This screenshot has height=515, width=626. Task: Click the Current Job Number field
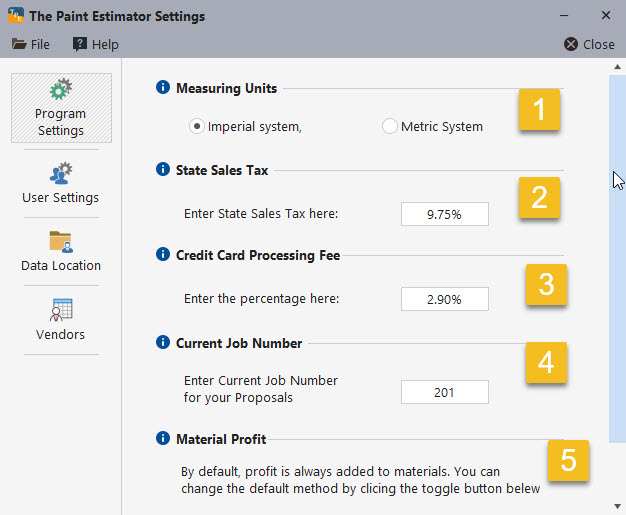pyautogui.click(x=445, y=392)
